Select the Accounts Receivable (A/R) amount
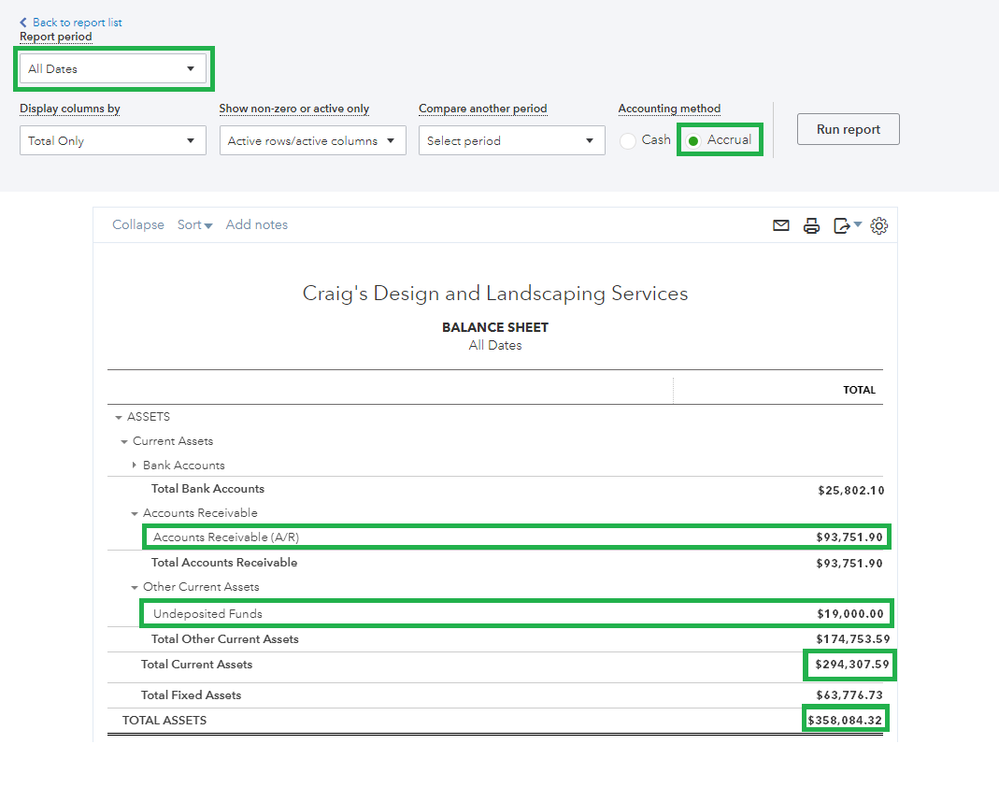The height and width of the screenshot is (789, 999). coord(848,537)
